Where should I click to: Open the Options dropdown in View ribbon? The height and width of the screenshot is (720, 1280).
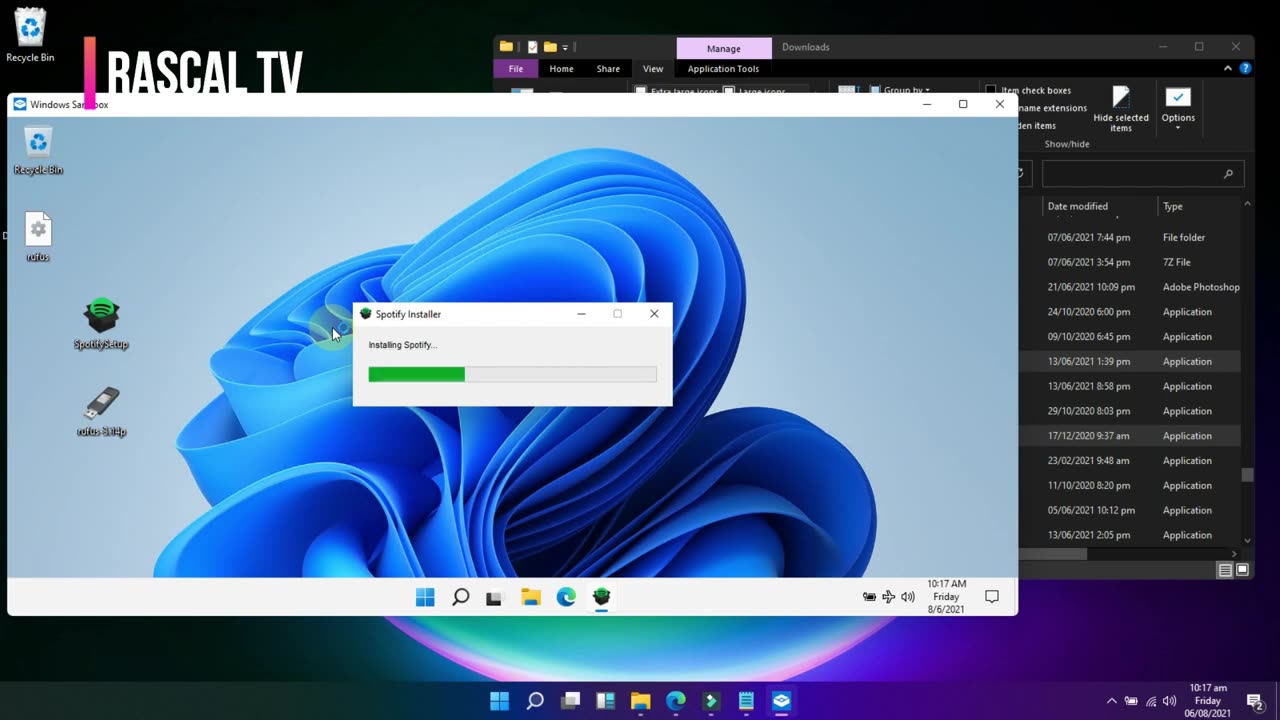coord(1178,109)
